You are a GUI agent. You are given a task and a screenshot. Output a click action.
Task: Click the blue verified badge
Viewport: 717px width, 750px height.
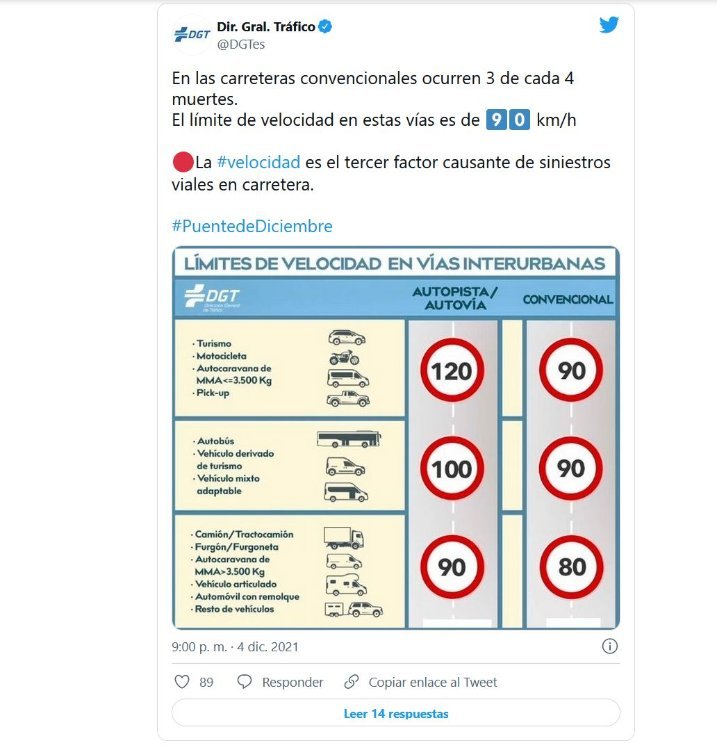(325, 27)
